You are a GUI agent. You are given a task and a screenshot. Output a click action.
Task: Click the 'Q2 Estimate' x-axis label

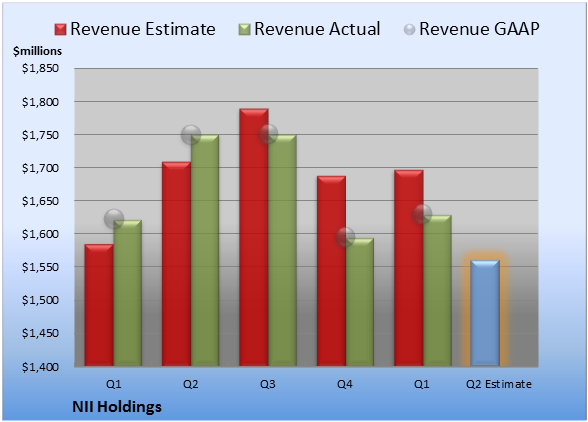(x=499, y=384)
